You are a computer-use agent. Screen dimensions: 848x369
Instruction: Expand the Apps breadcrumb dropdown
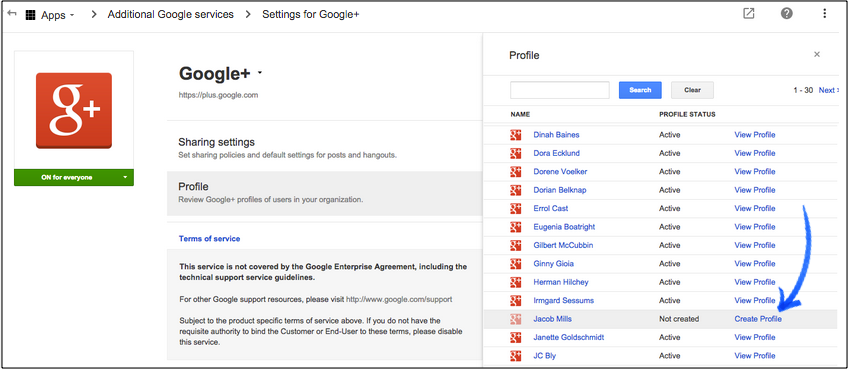(72, 16)
